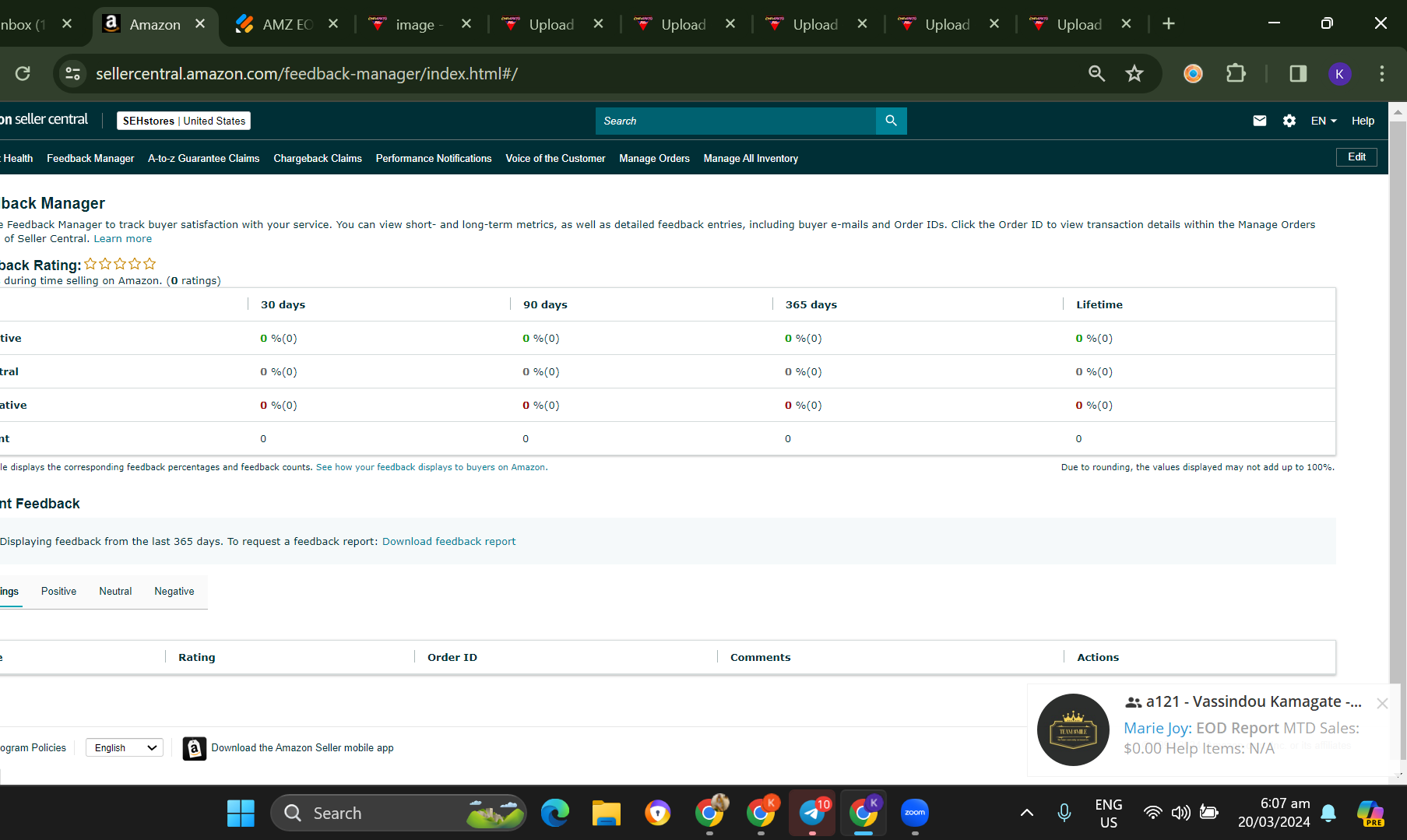Open Telegram from the taskbar

812,813
